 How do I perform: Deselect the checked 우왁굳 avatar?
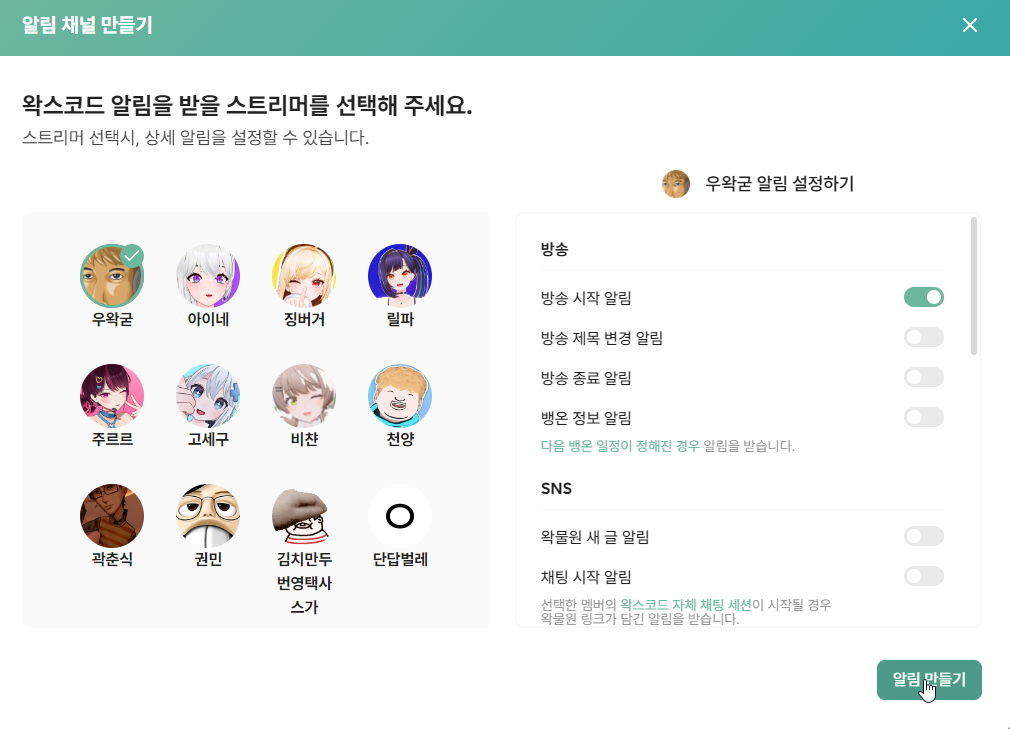tap(112, 276)
